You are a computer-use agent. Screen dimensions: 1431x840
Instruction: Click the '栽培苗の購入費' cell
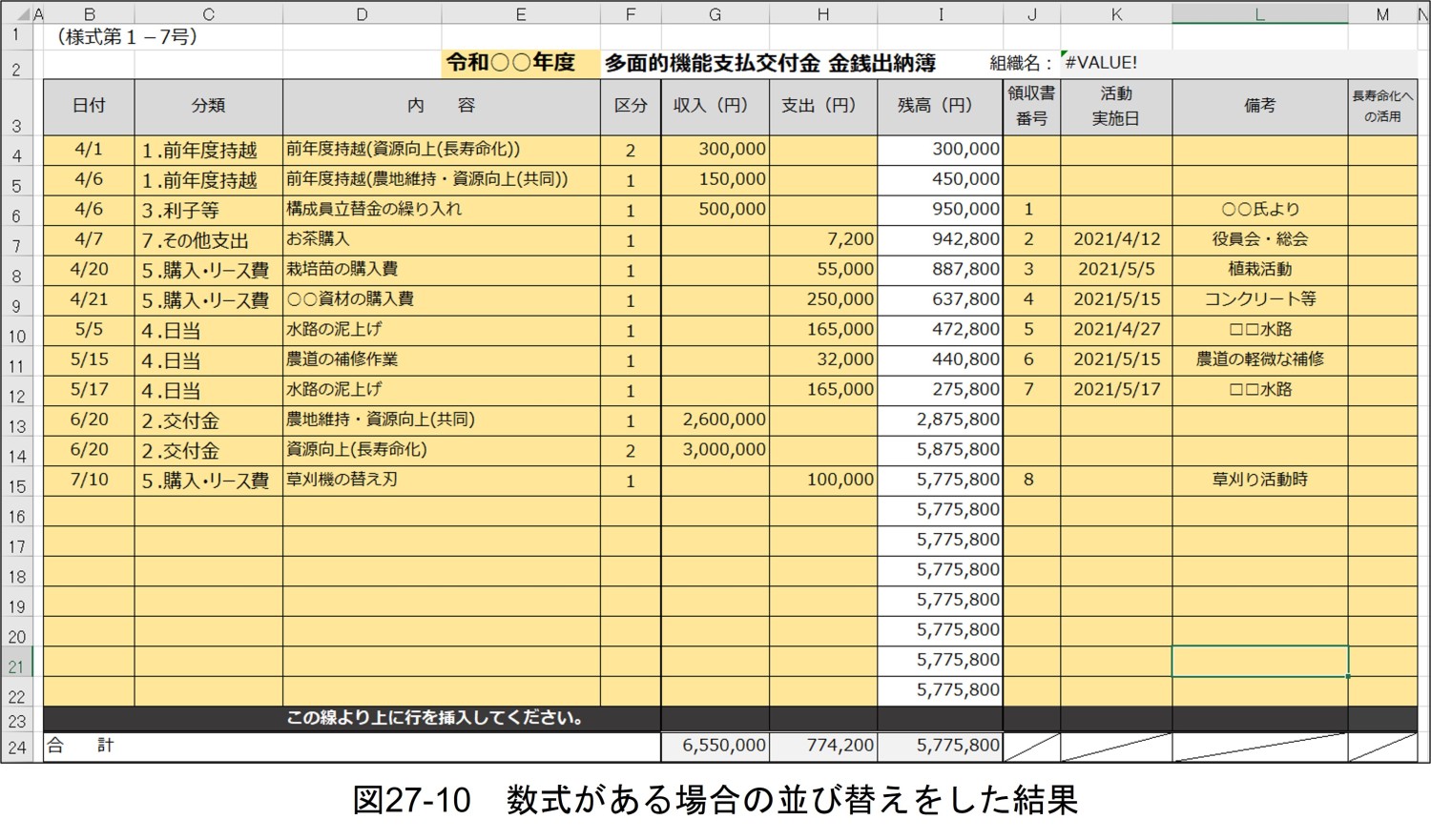[442, 270]
